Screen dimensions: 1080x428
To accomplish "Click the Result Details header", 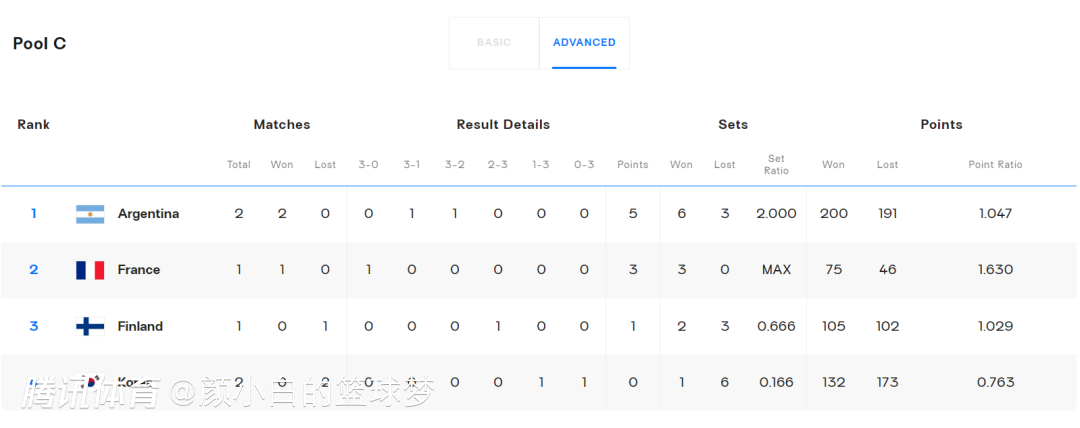I will coord(503,125).
